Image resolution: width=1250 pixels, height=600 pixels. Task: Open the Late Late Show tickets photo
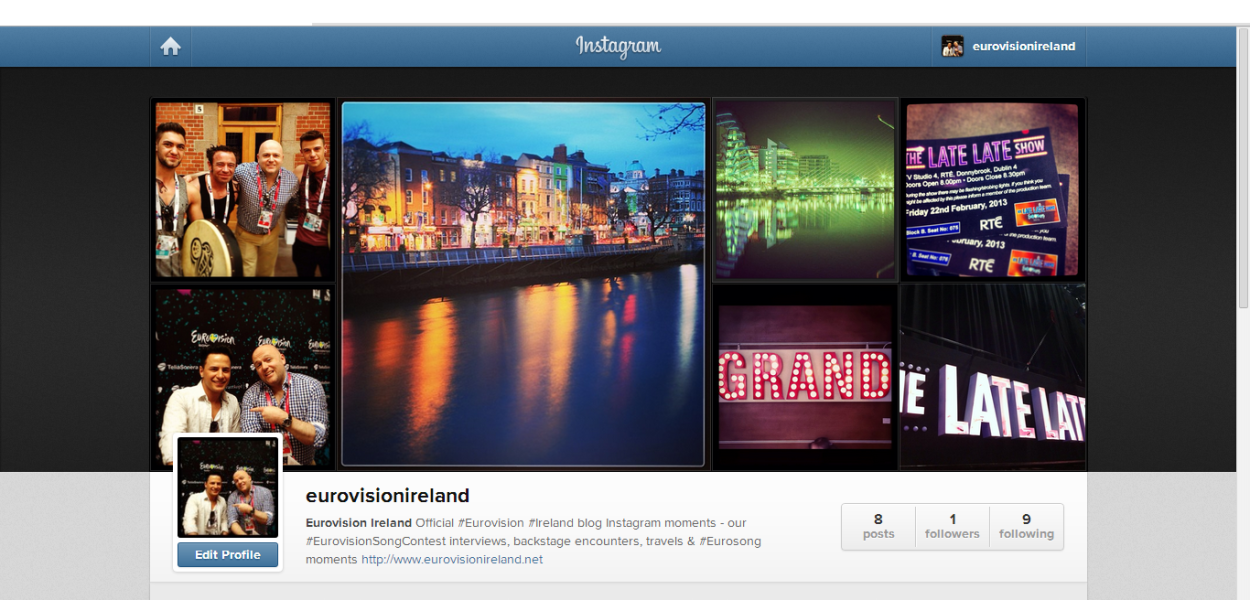coord(992,190)
